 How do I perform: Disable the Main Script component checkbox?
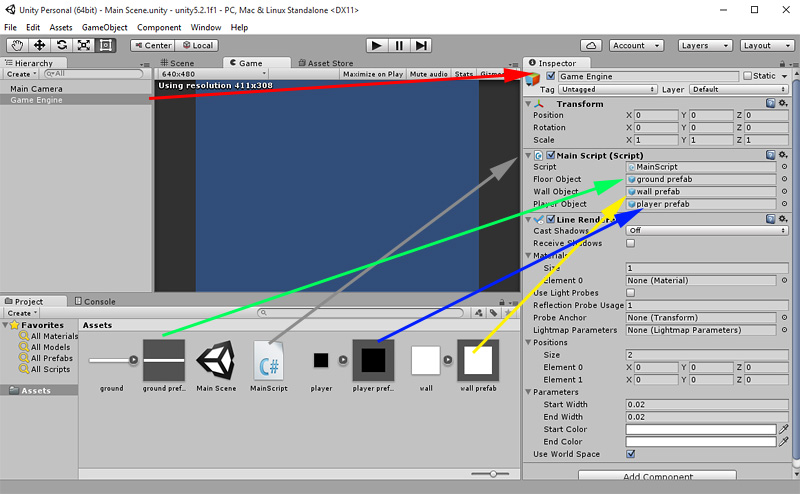[551, 155]
